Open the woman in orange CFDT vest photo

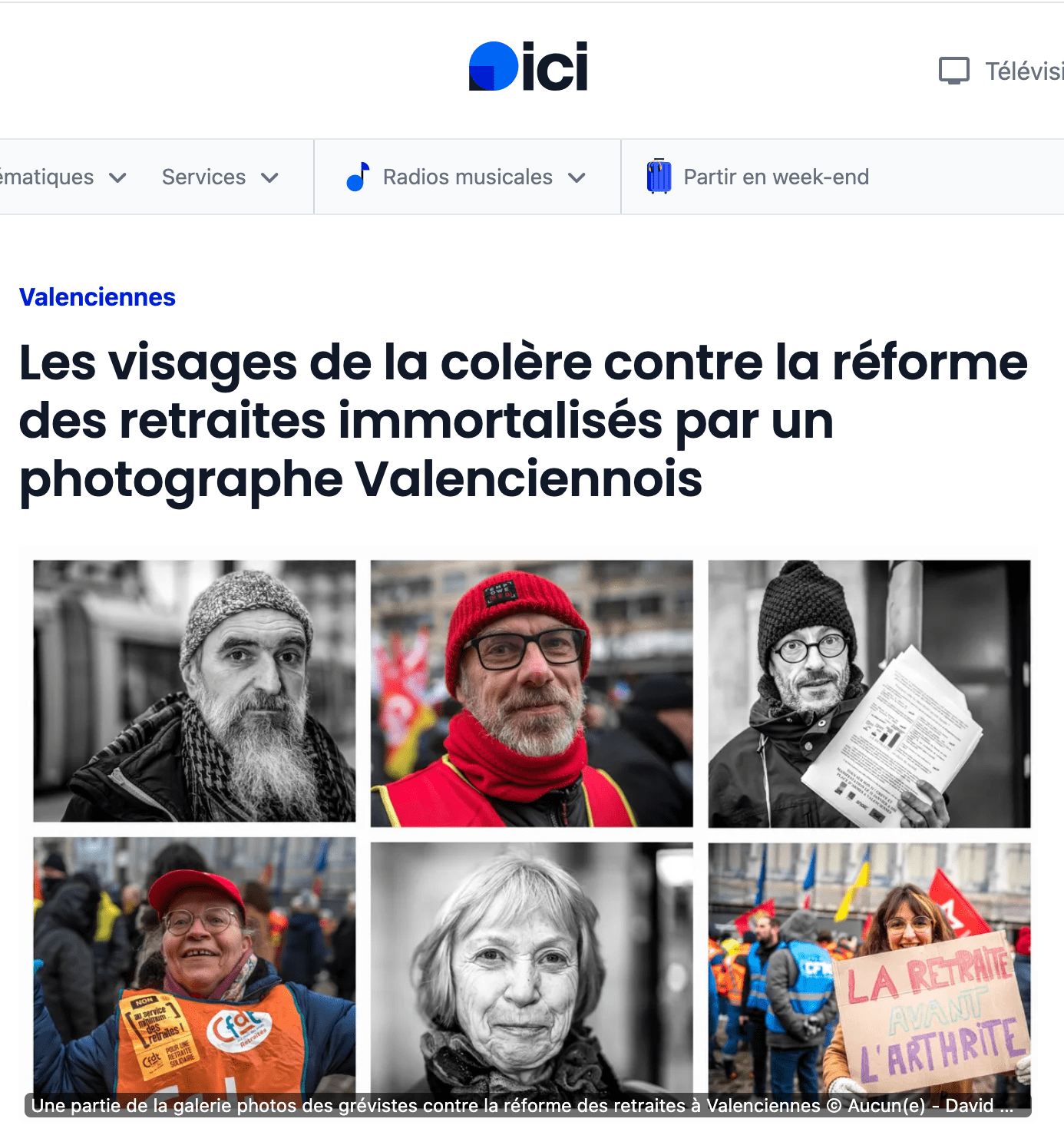click(x=194, y=966)
